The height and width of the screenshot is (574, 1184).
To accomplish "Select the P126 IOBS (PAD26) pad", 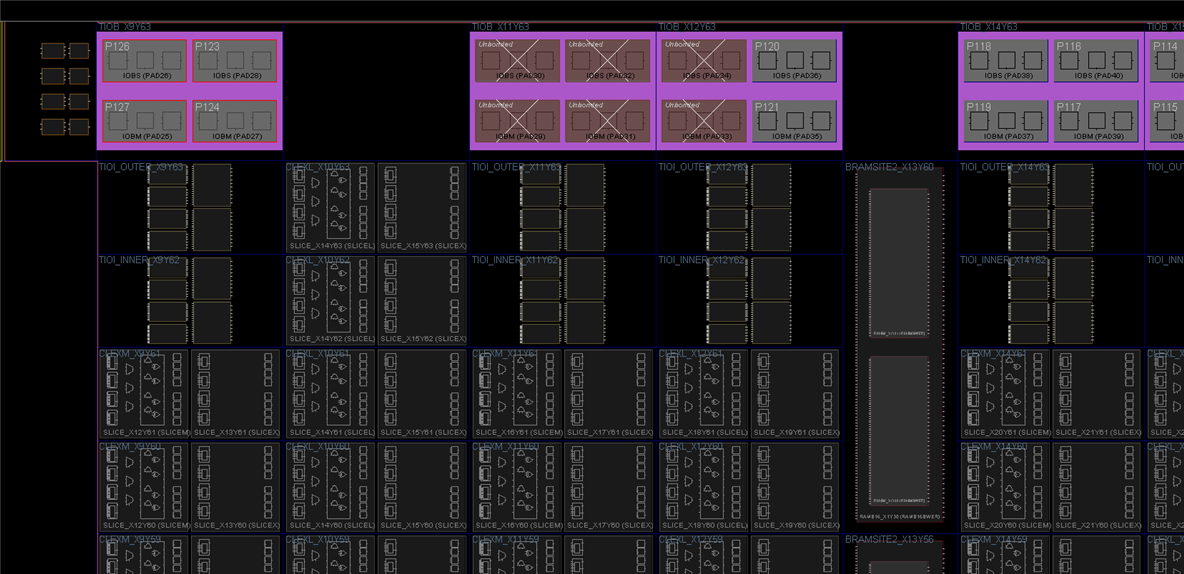I will coord(144,60).
